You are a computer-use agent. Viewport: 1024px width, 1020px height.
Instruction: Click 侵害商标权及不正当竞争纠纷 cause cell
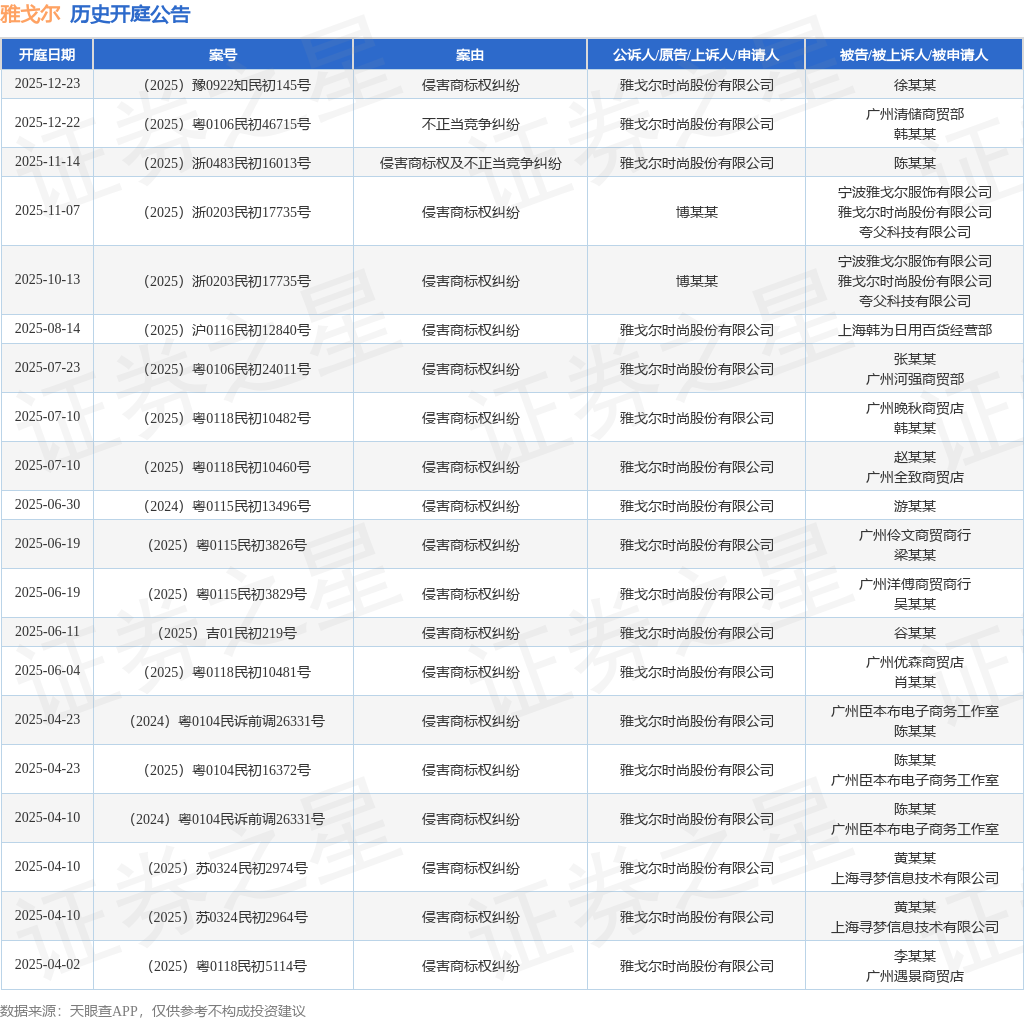click(470, 163)
